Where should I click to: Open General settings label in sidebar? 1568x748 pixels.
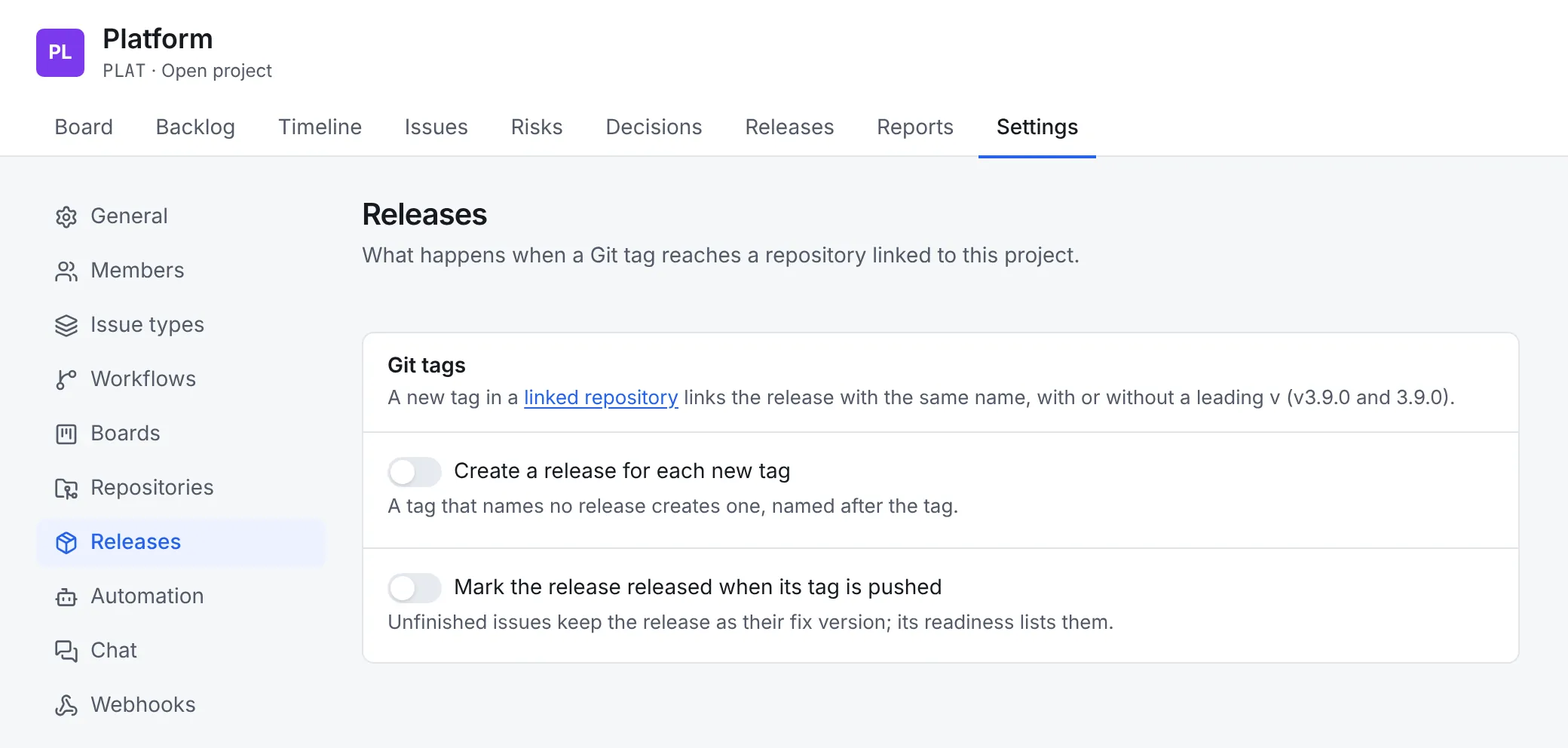pos(129,216)
